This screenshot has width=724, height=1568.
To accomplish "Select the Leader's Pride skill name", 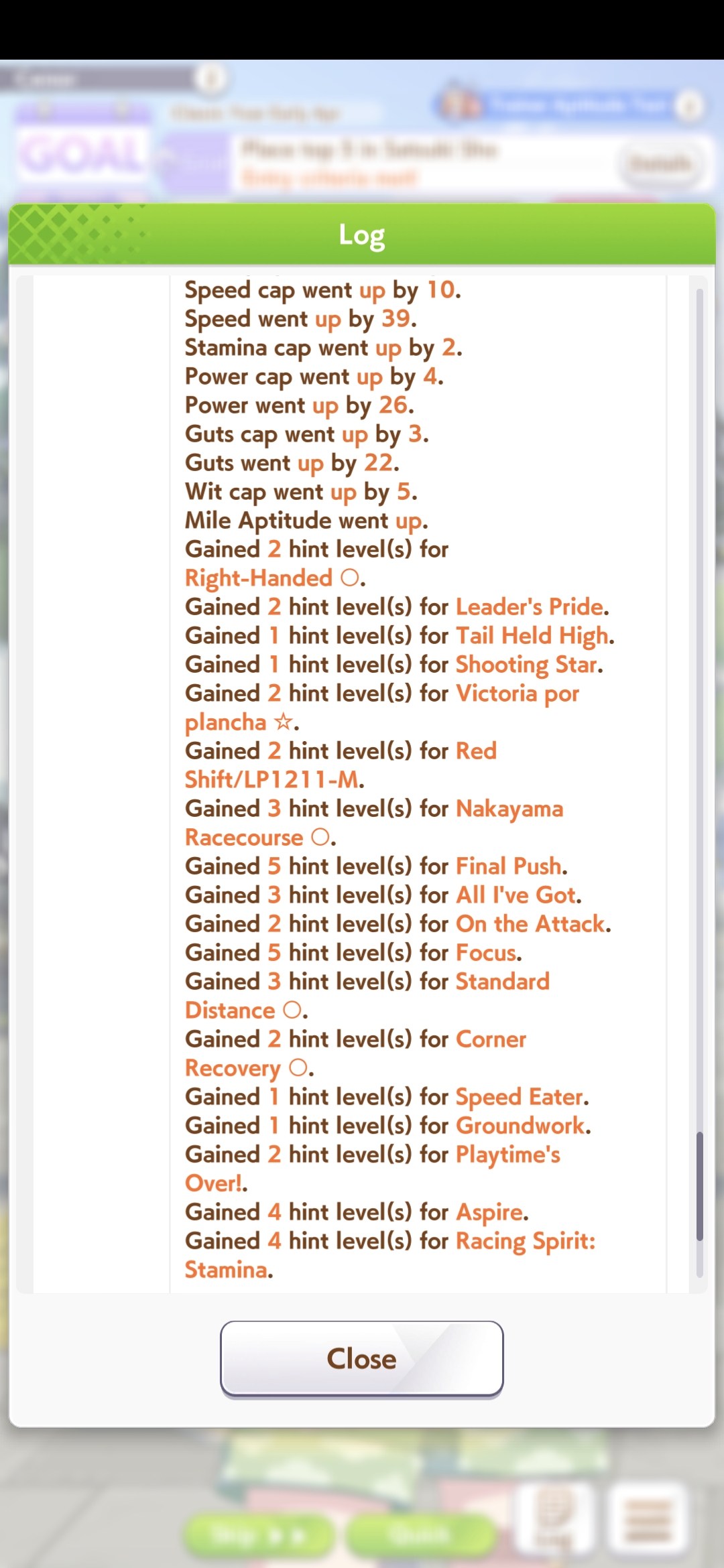I will tap(530, 606).
